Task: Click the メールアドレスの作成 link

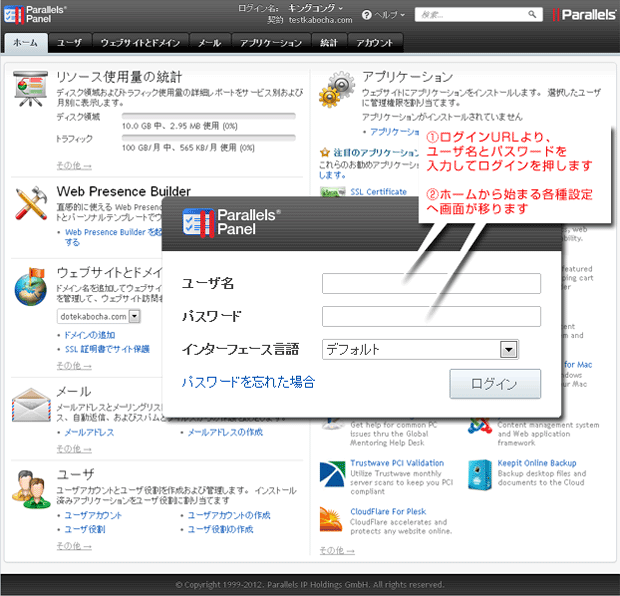Action: (225, 432)
